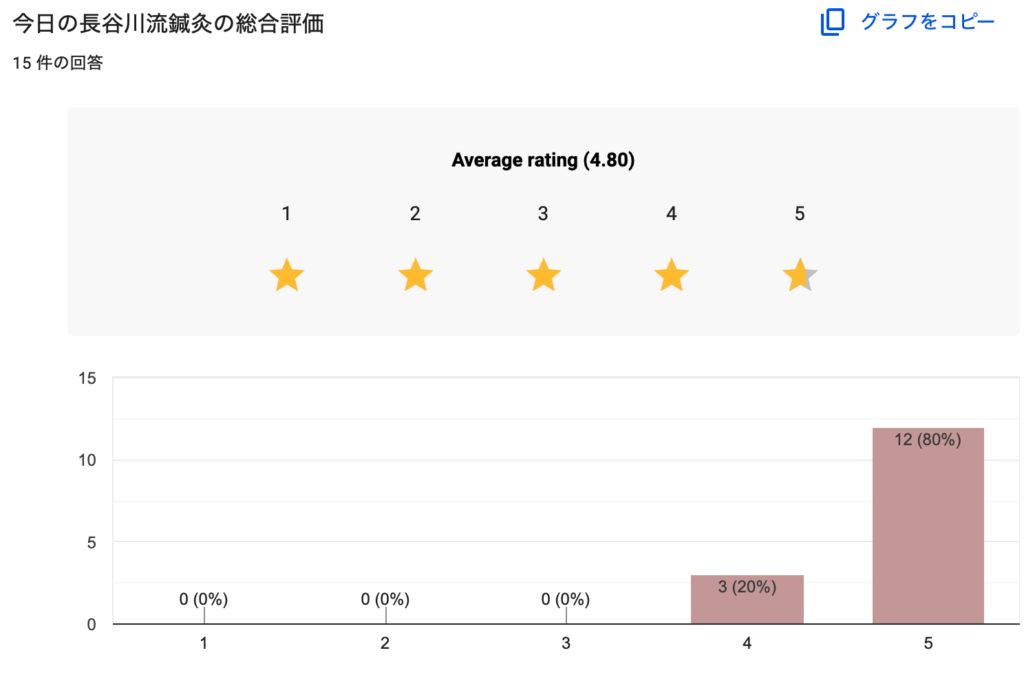Screen dimensions: 1024x677
Task: Click the 0 (0%) label above rating 2
Action: [385, 600]
